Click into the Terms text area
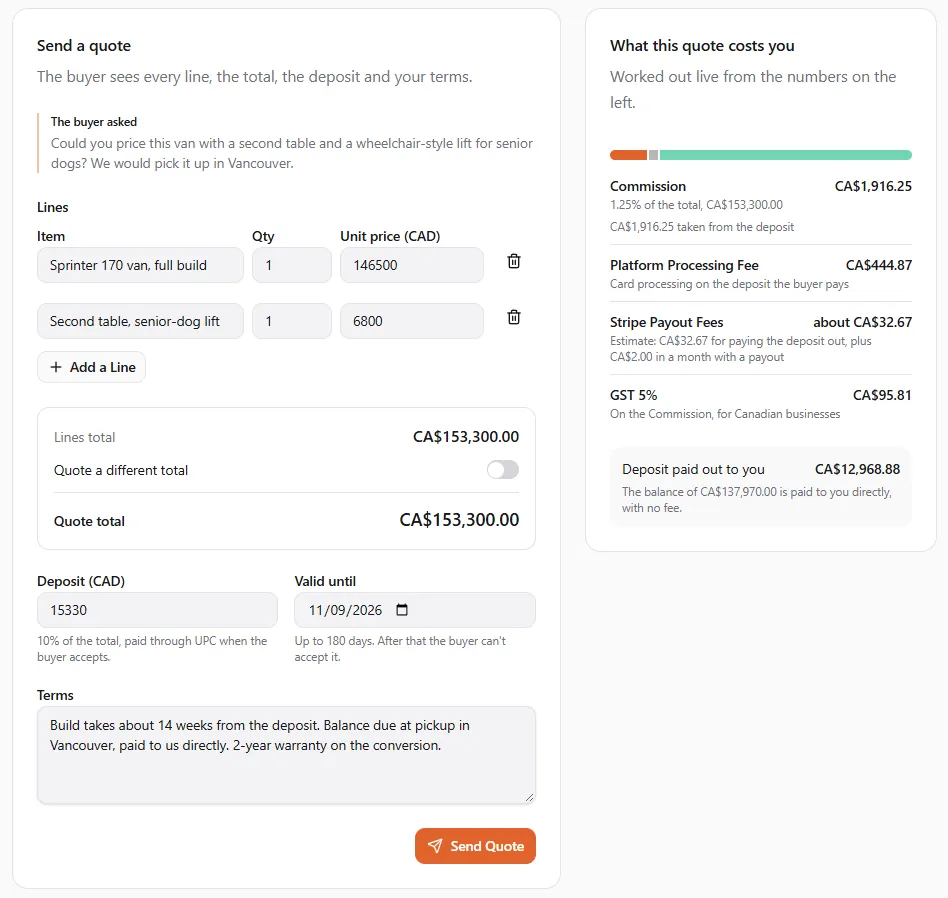 coord(286,755)
